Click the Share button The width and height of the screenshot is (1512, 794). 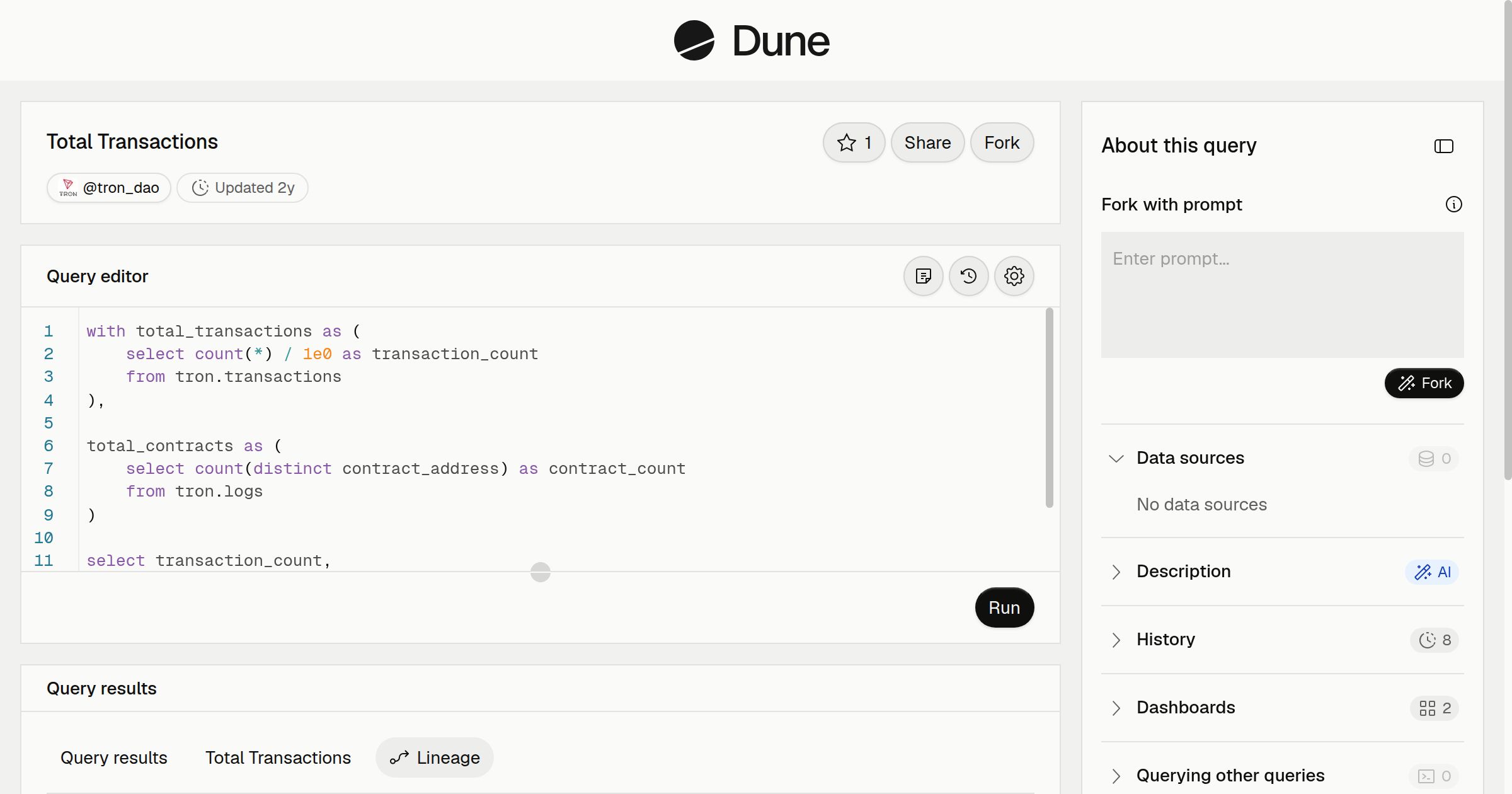click(x=927, y=142)
